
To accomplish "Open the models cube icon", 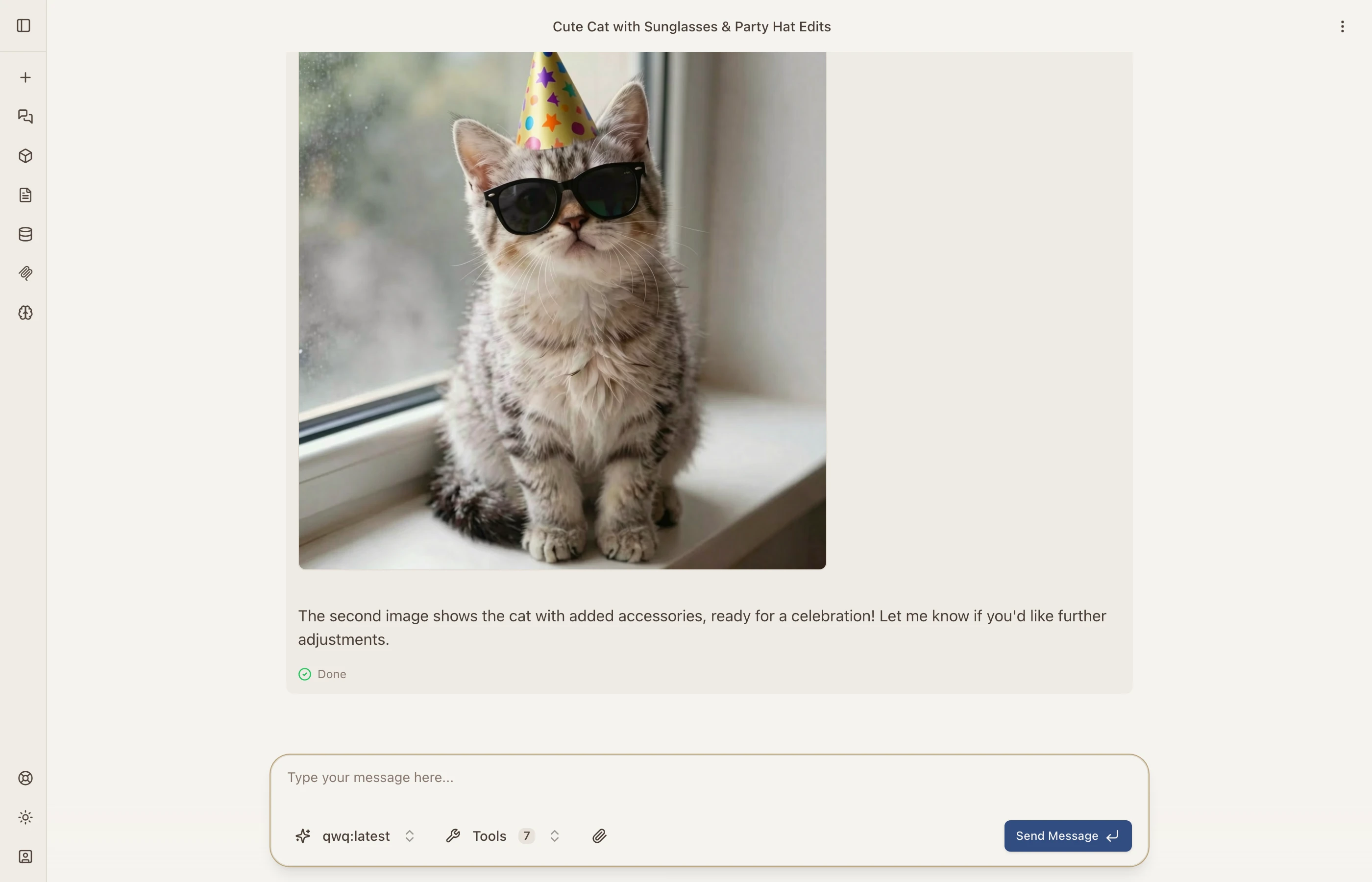I will click(x=25, y=156).
